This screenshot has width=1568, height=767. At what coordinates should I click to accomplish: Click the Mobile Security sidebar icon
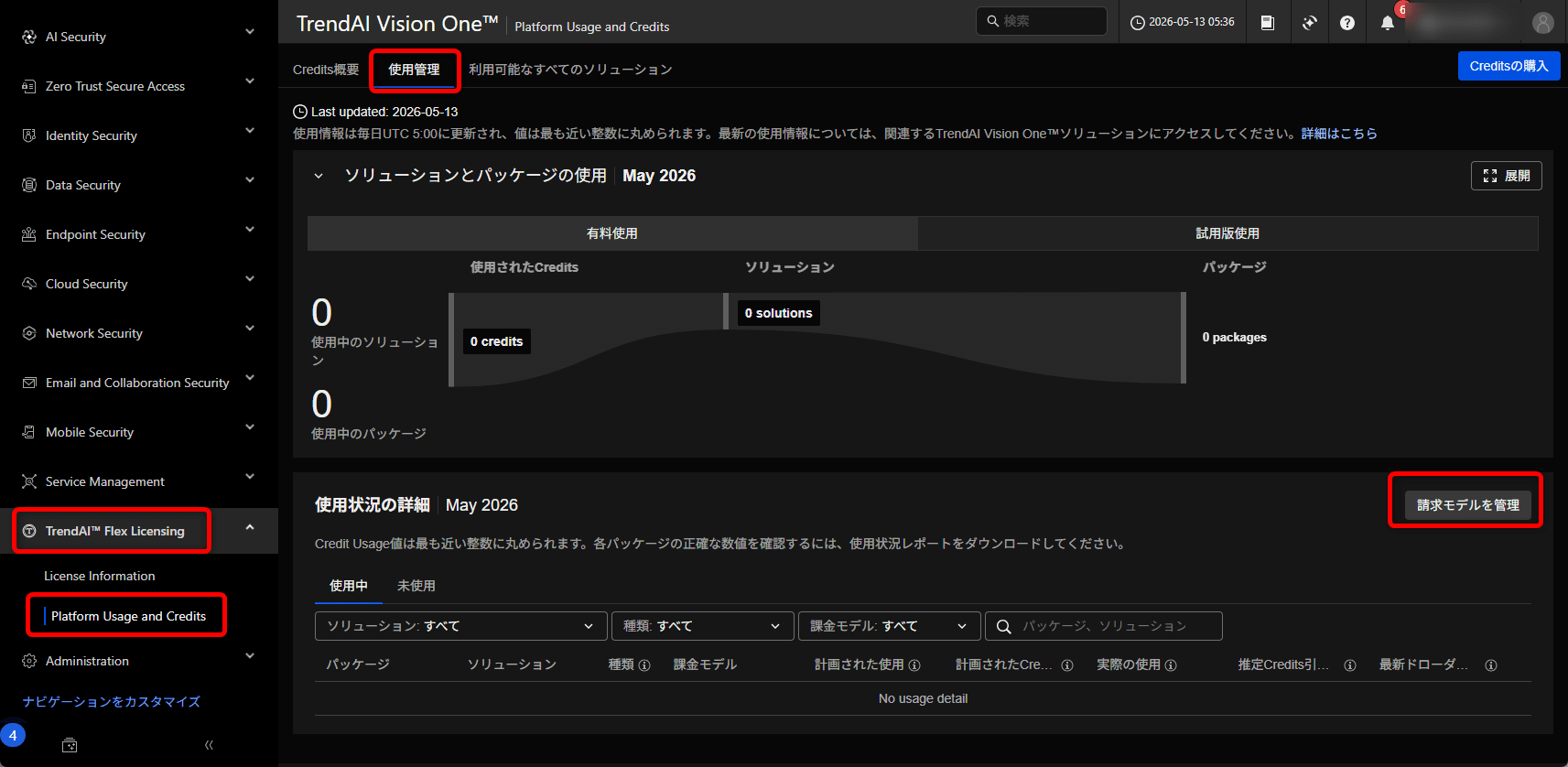(29, 432)
